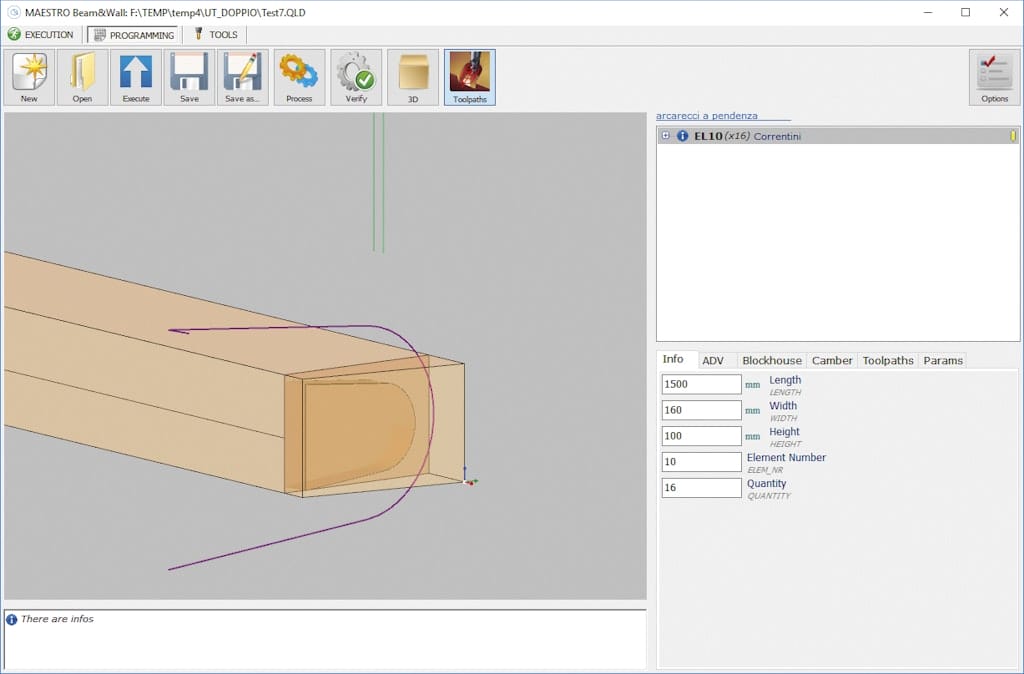Viewport: 1024px width, 674px height.
Task: Click the Verify toolbar icon
Action: [x=356, y=77]
